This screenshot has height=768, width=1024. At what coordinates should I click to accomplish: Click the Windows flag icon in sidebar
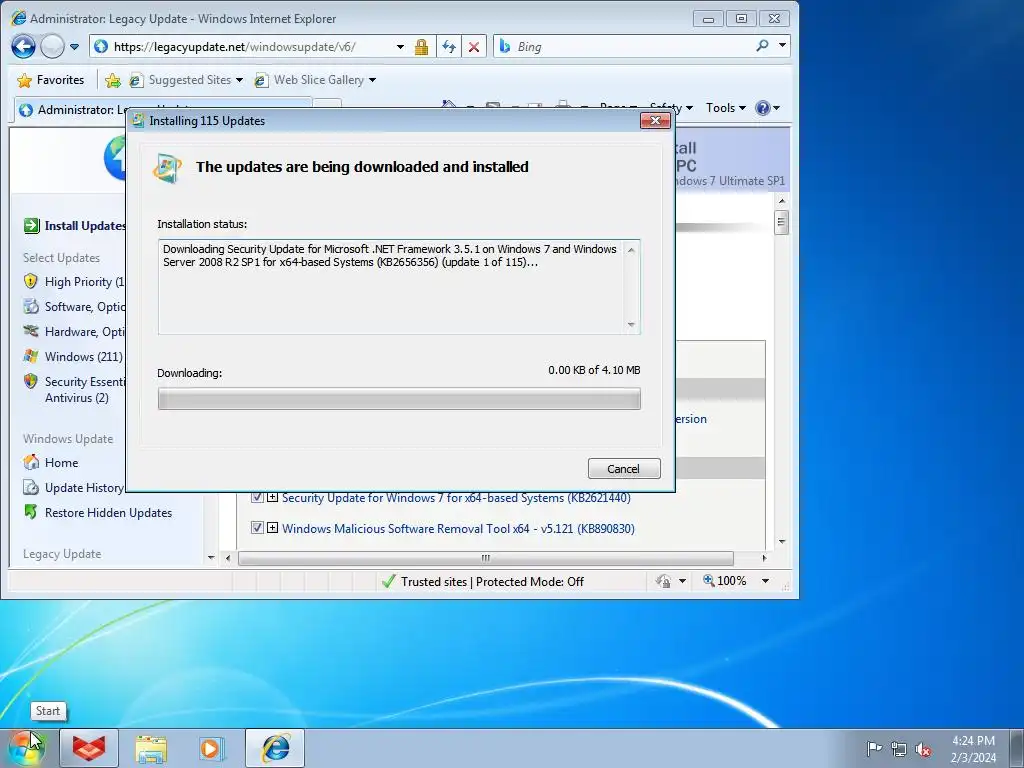(x=31, y=356)
